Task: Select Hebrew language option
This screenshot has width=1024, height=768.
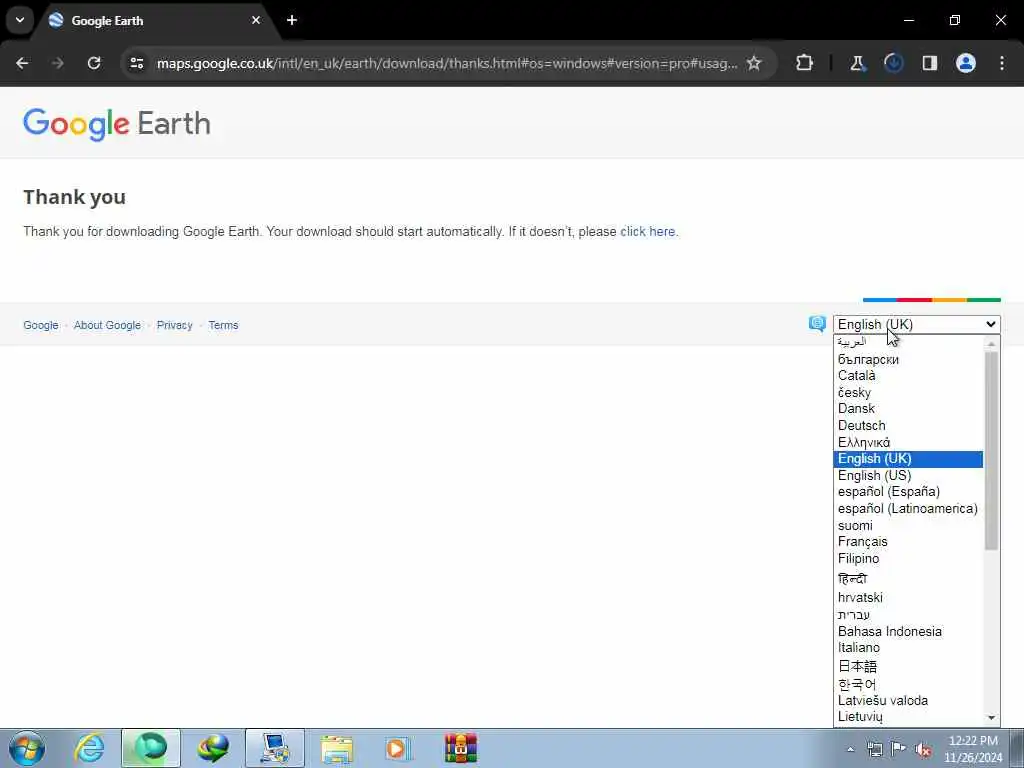Action: pyautogui.click(x=908, y=615)
